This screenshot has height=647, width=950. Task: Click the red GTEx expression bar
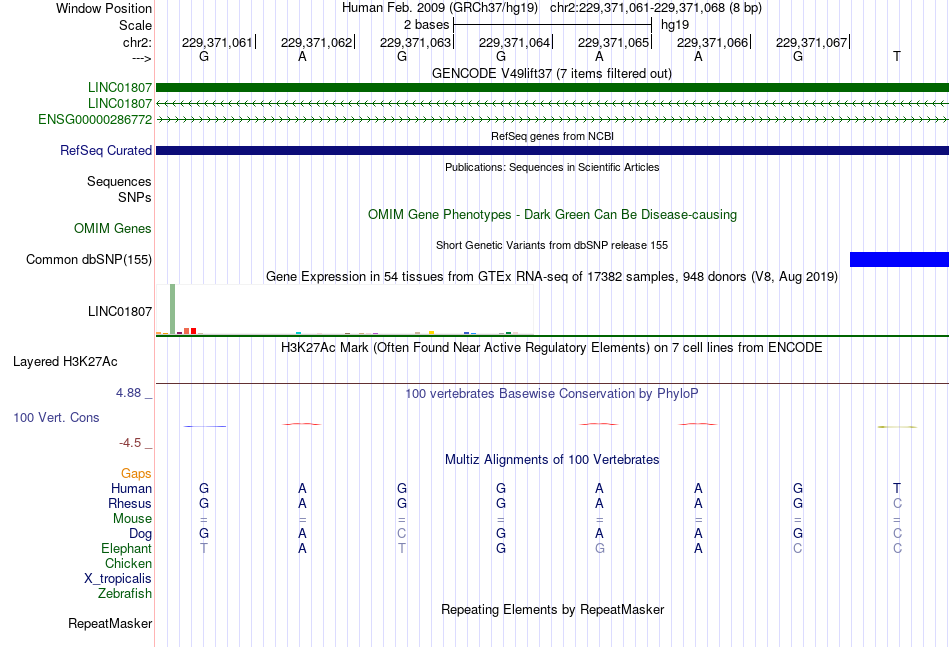tap(193, 331)
